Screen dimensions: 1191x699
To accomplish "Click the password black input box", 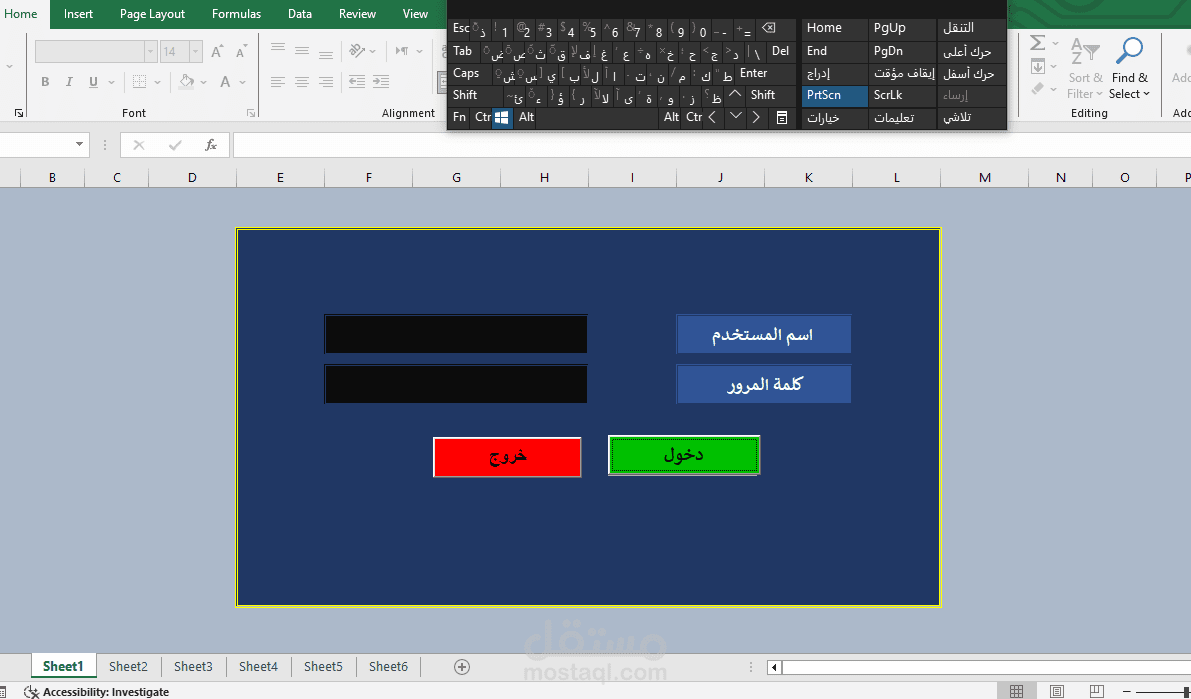I will pos(456,384).
